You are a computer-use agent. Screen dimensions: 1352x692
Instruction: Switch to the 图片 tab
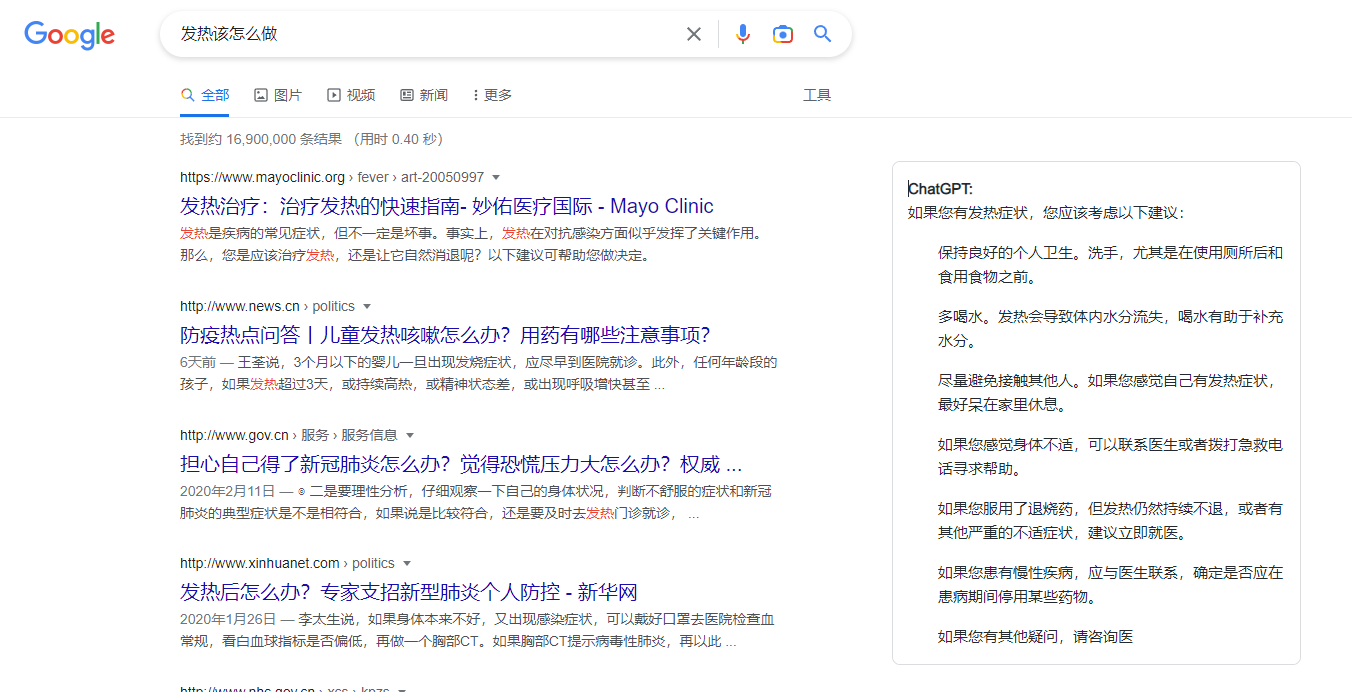tap(278, 95)
